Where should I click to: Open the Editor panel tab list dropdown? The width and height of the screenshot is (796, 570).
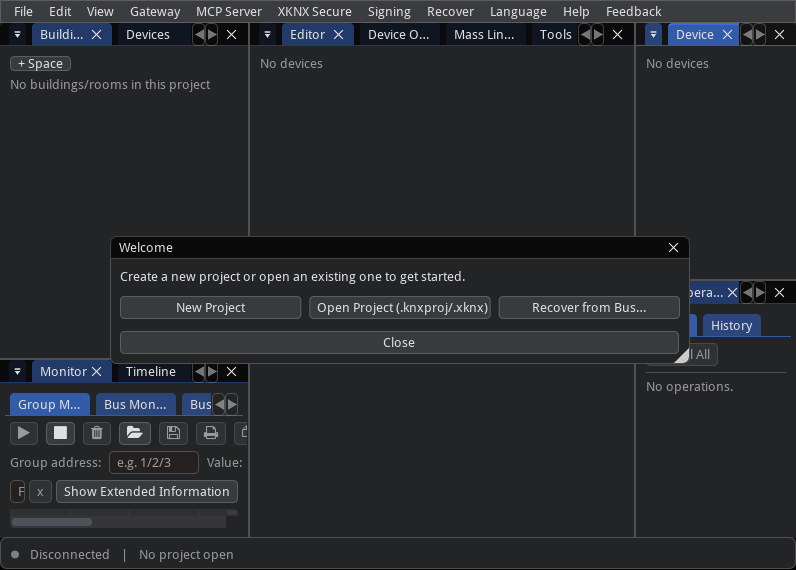click(267, 35)
